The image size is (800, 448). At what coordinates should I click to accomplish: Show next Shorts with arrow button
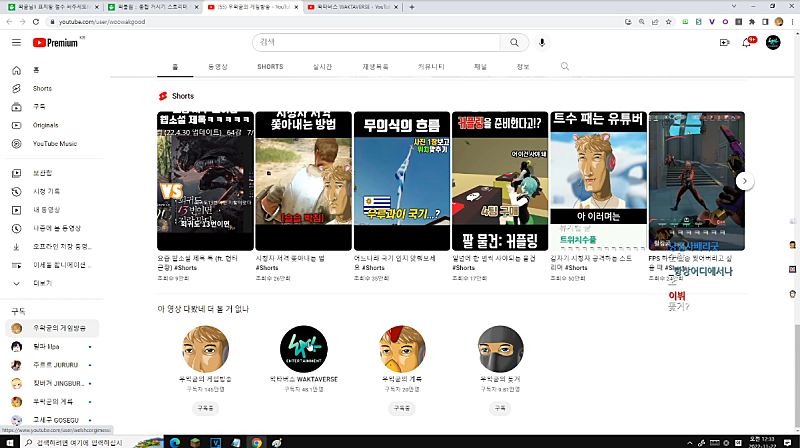745,181
